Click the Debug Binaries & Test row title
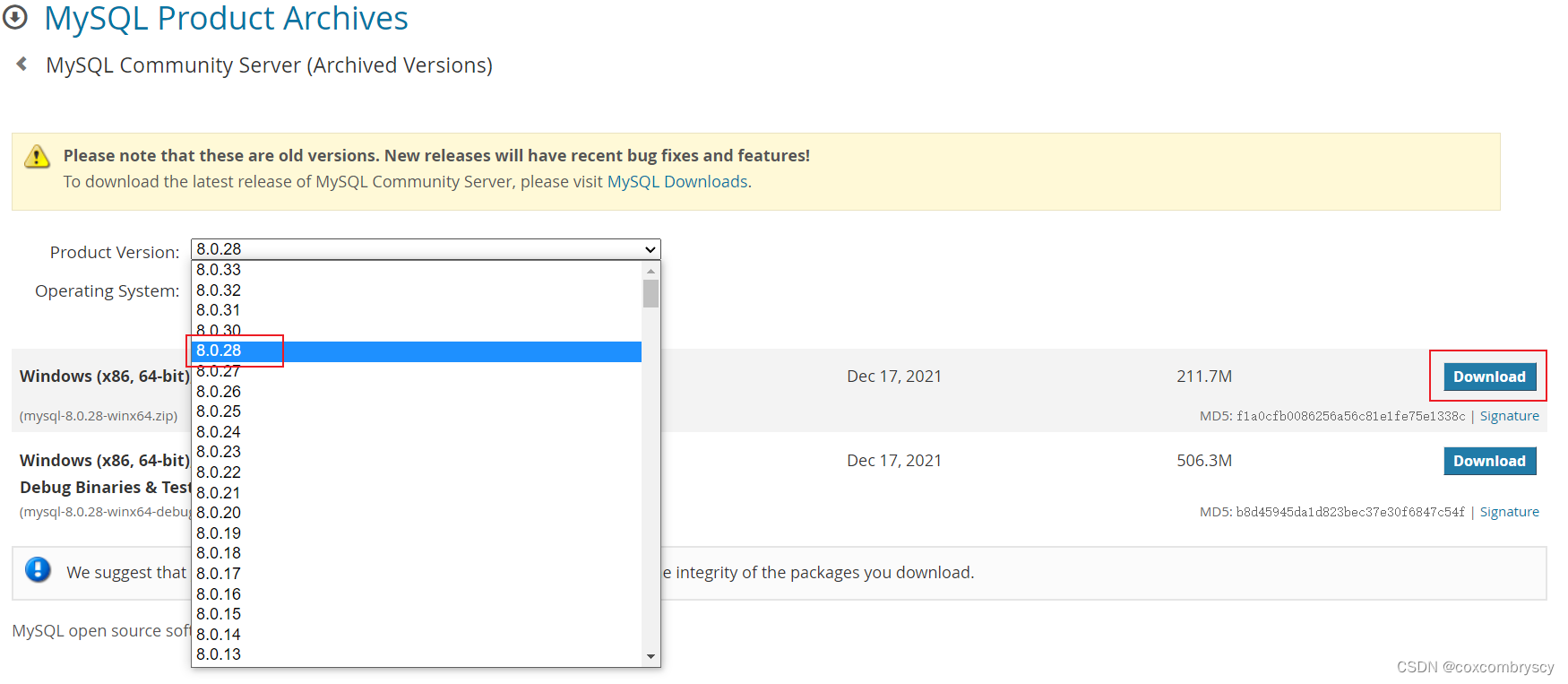Image resolution: width=1568 pixels, height=684 pixels. point(106,488)
